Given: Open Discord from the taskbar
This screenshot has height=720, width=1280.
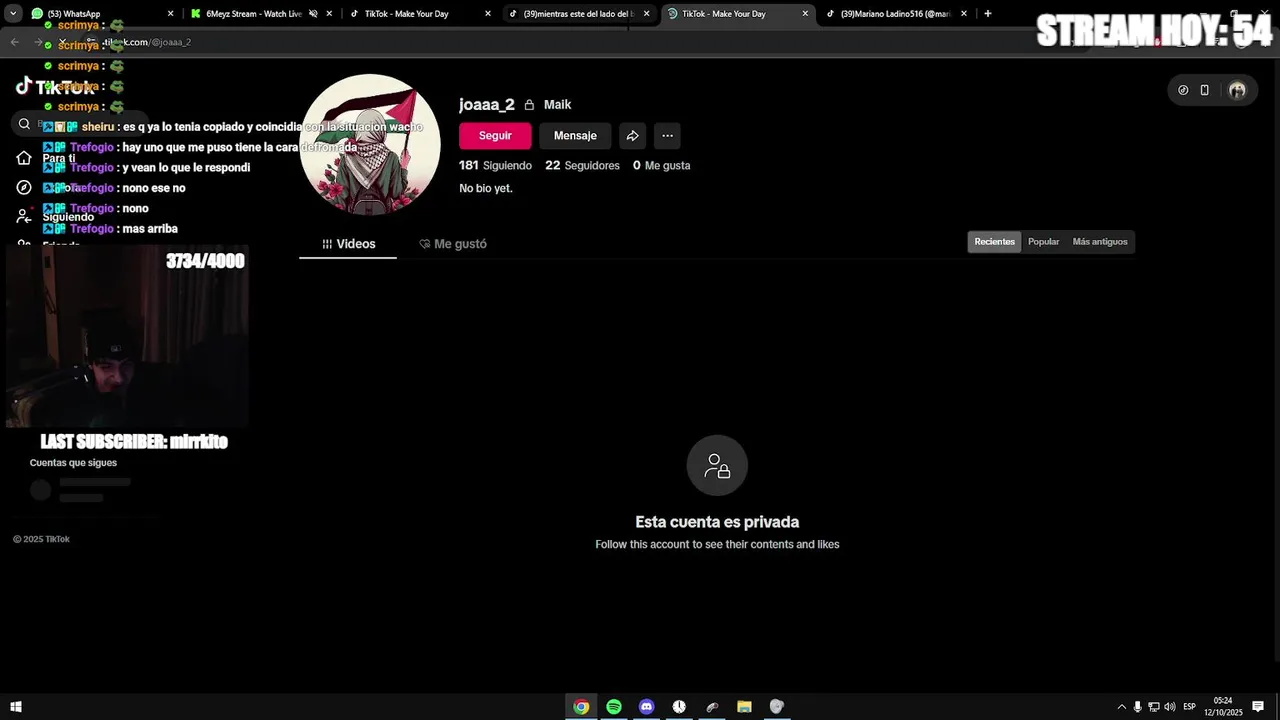Looking at the screenshot, I should click(x=646, y=707).
